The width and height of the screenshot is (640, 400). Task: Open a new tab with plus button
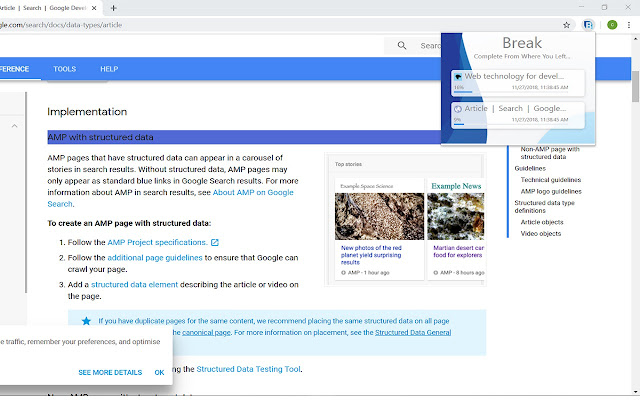tap(113, 8)
